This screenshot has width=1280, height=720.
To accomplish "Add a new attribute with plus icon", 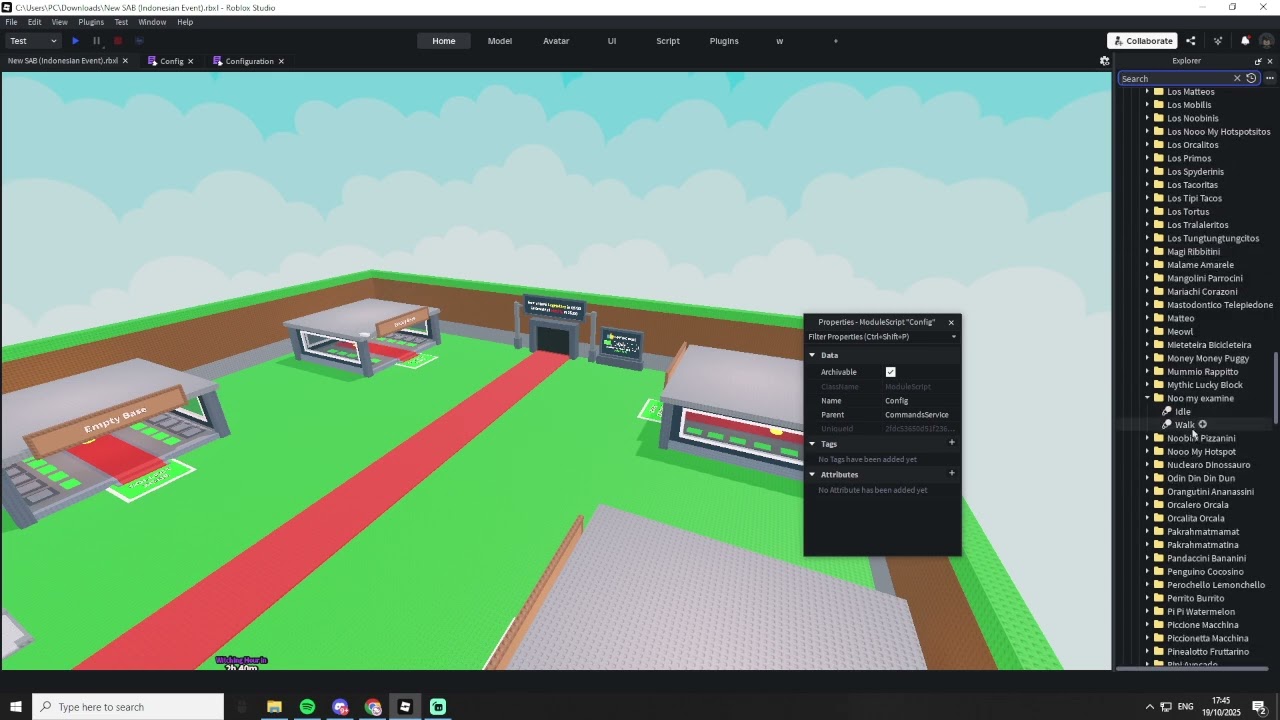I will [x=951, y=474].
